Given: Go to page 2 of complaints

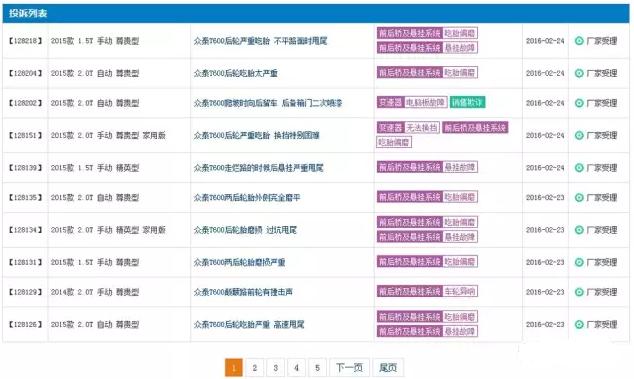Looking at the screenshot, I should (x=255, y=368).
